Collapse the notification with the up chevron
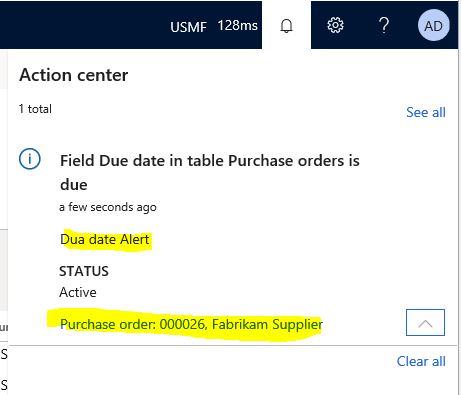The image size is (461, 395). [x=425, y=322]
